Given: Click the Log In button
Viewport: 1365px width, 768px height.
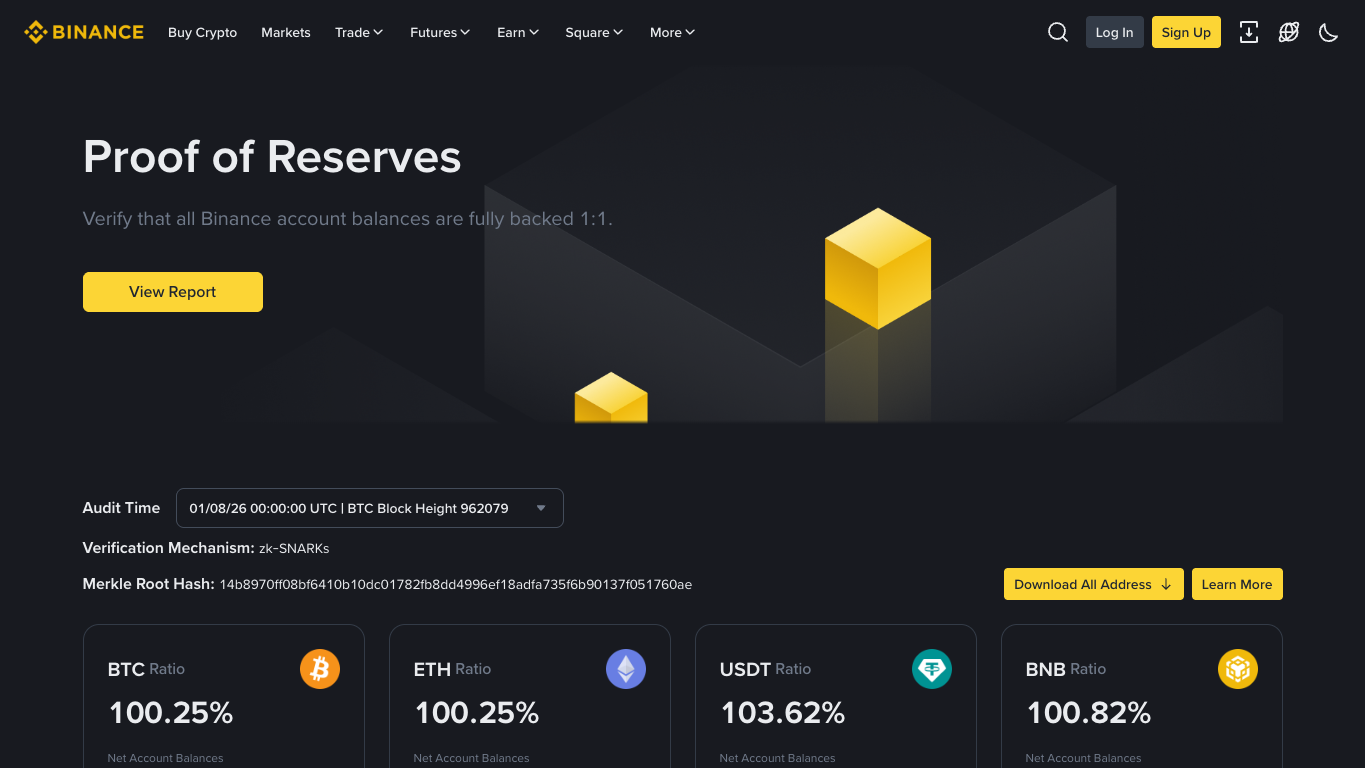Looking at the screenshot, I should click(1114, 32).
